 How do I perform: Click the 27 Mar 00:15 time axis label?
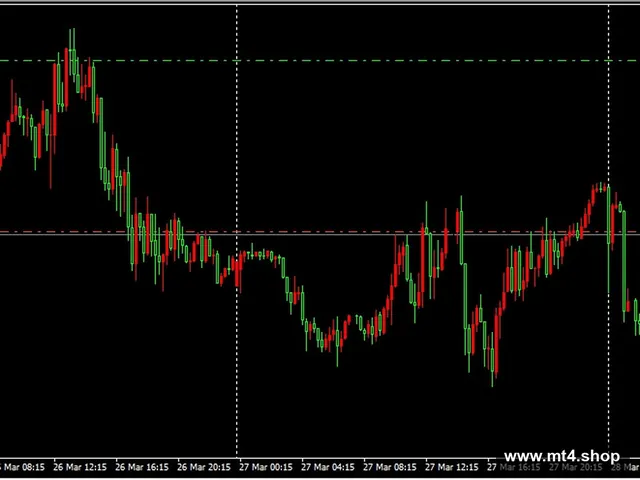point(266,467)
